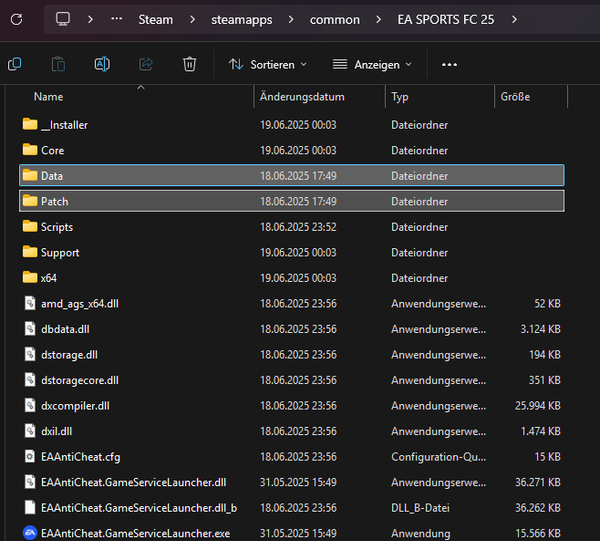Select file name EAAntiCheat.GameServiceLauncher.dll_b

tap(139, 508)
